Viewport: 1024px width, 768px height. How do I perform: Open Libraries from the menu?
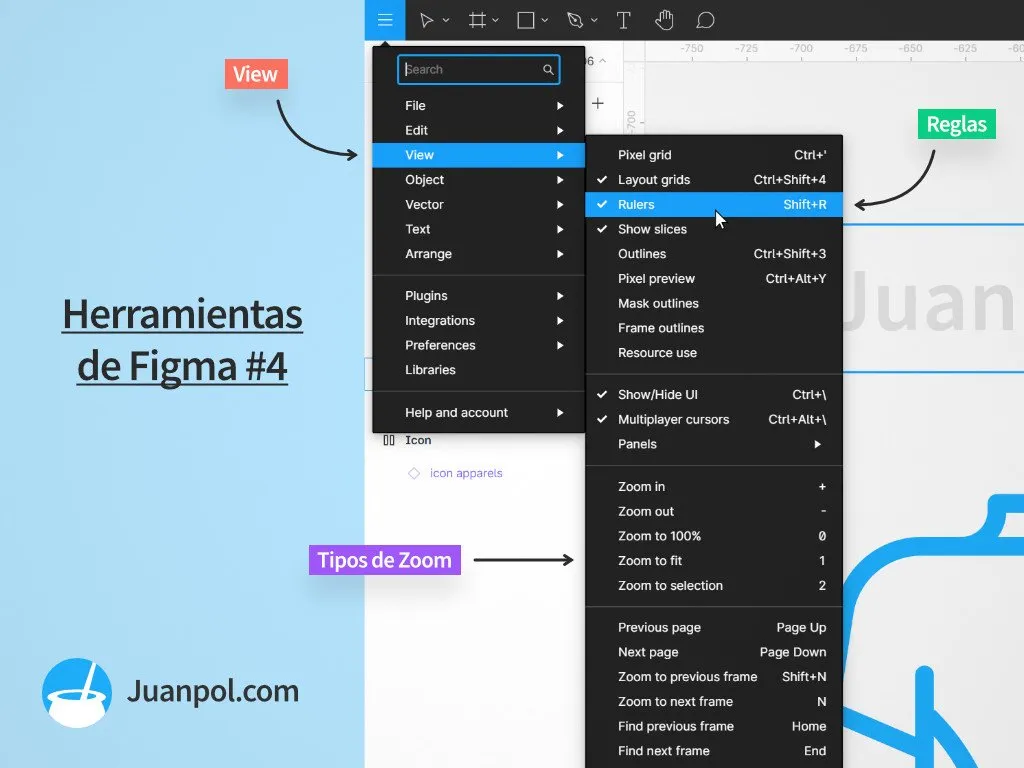[479, 370]
